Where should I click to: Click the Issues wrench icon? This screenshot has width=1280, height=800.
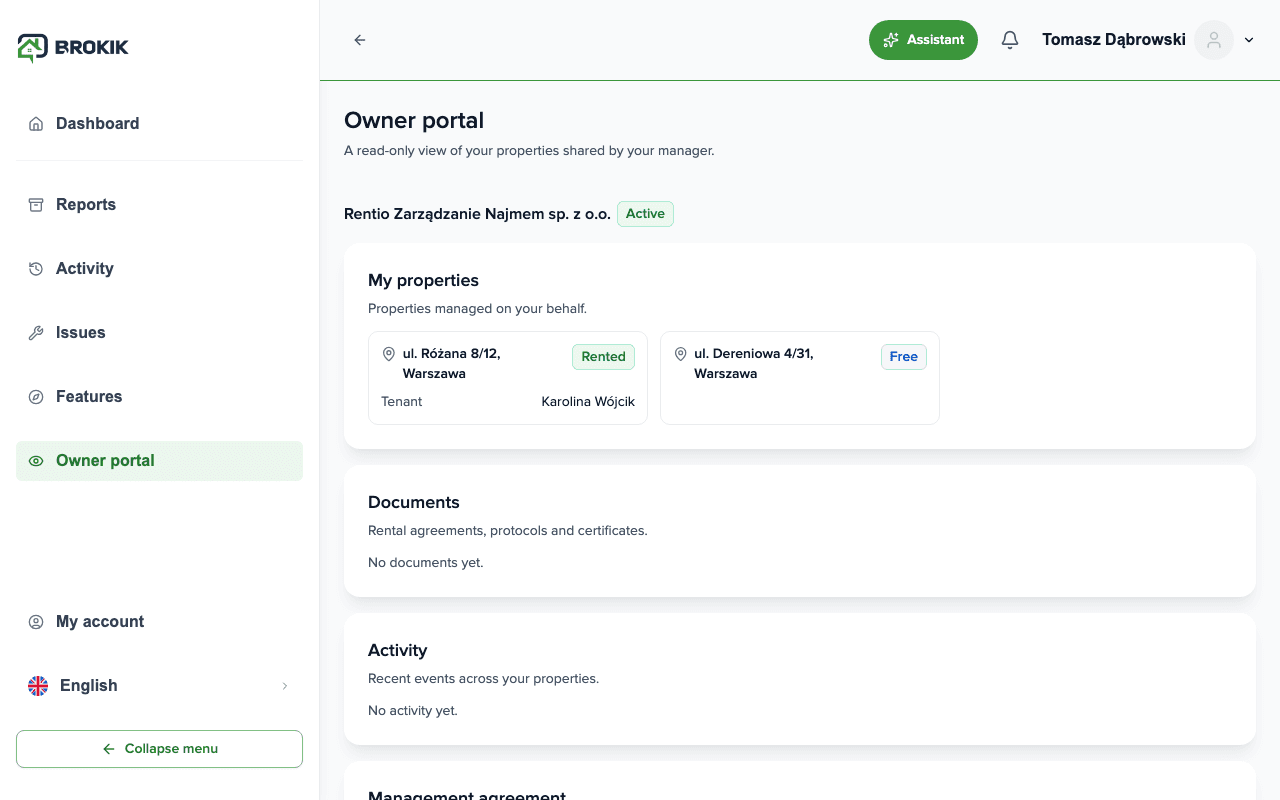pos(36,333)
